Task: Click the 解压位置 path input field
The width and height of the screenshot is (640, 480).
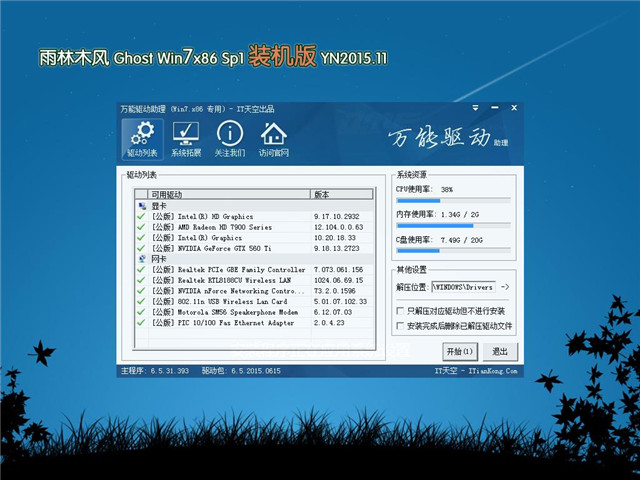Action: (464, 287)
